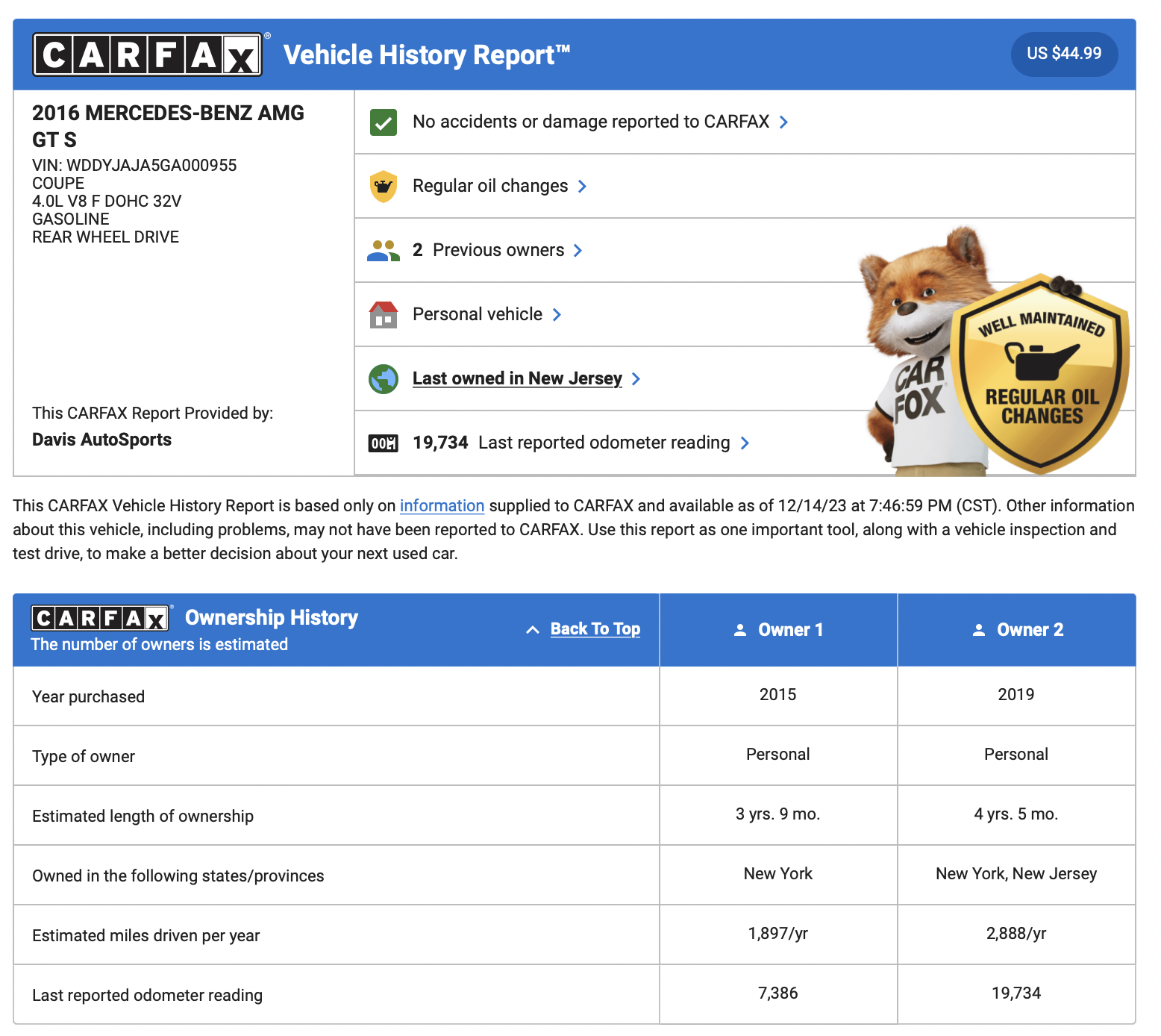Click the green checkmark no-accidents icon
This screenshot has height=1036, width=1161.
[384, 122]
